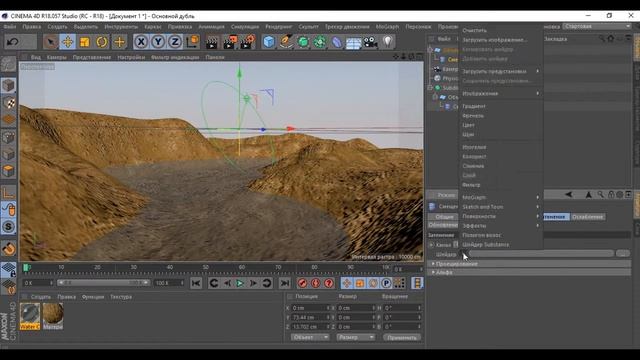Click the green Subdivision generator icon
The height and width of the screenshot is (360, 640).
click(x=303, y=42)
